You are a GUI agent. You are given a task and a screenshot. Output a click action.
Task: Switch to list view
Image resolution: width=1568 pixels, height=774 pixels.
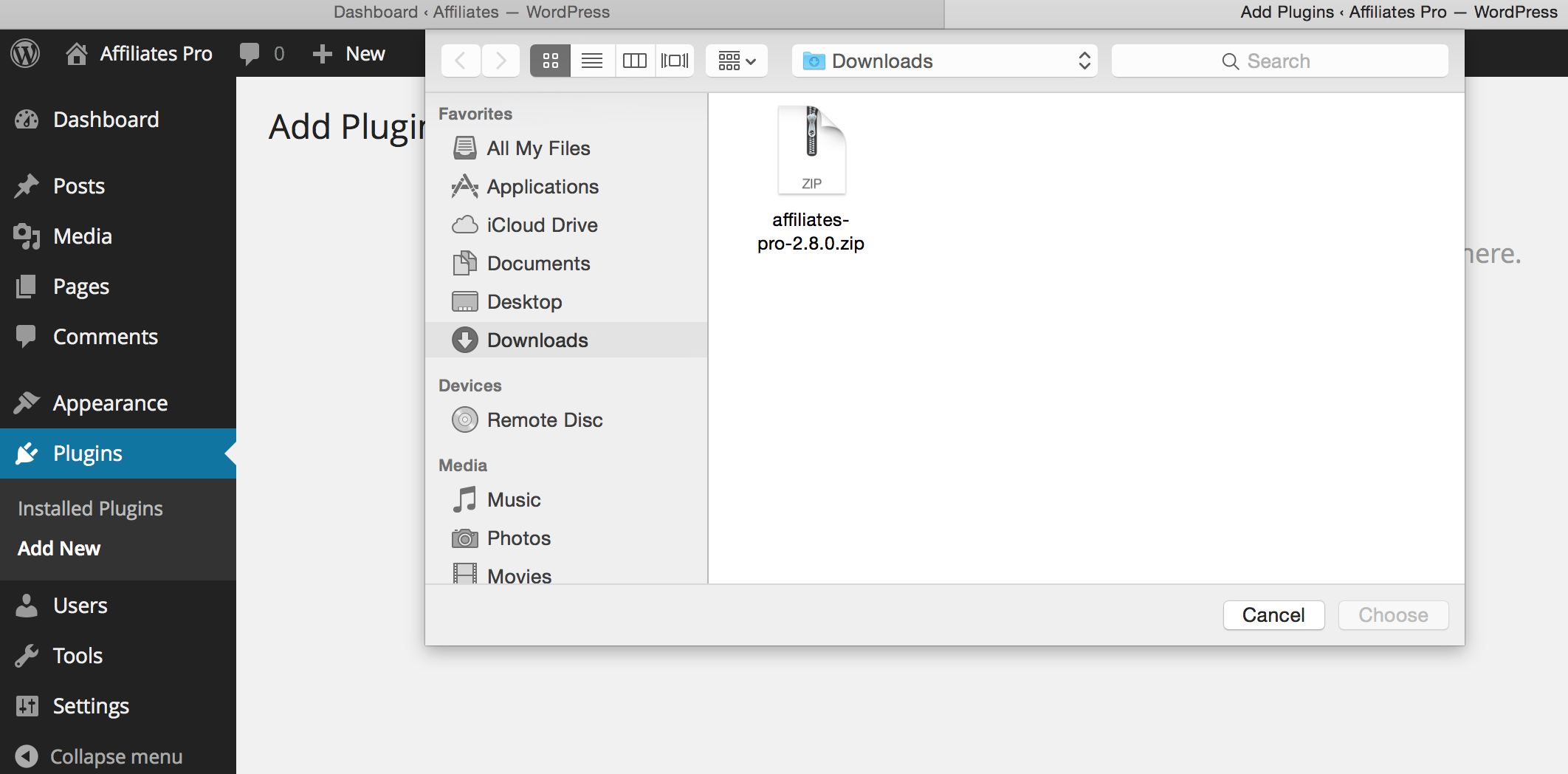pyautogui.click(x=592, y=61)
